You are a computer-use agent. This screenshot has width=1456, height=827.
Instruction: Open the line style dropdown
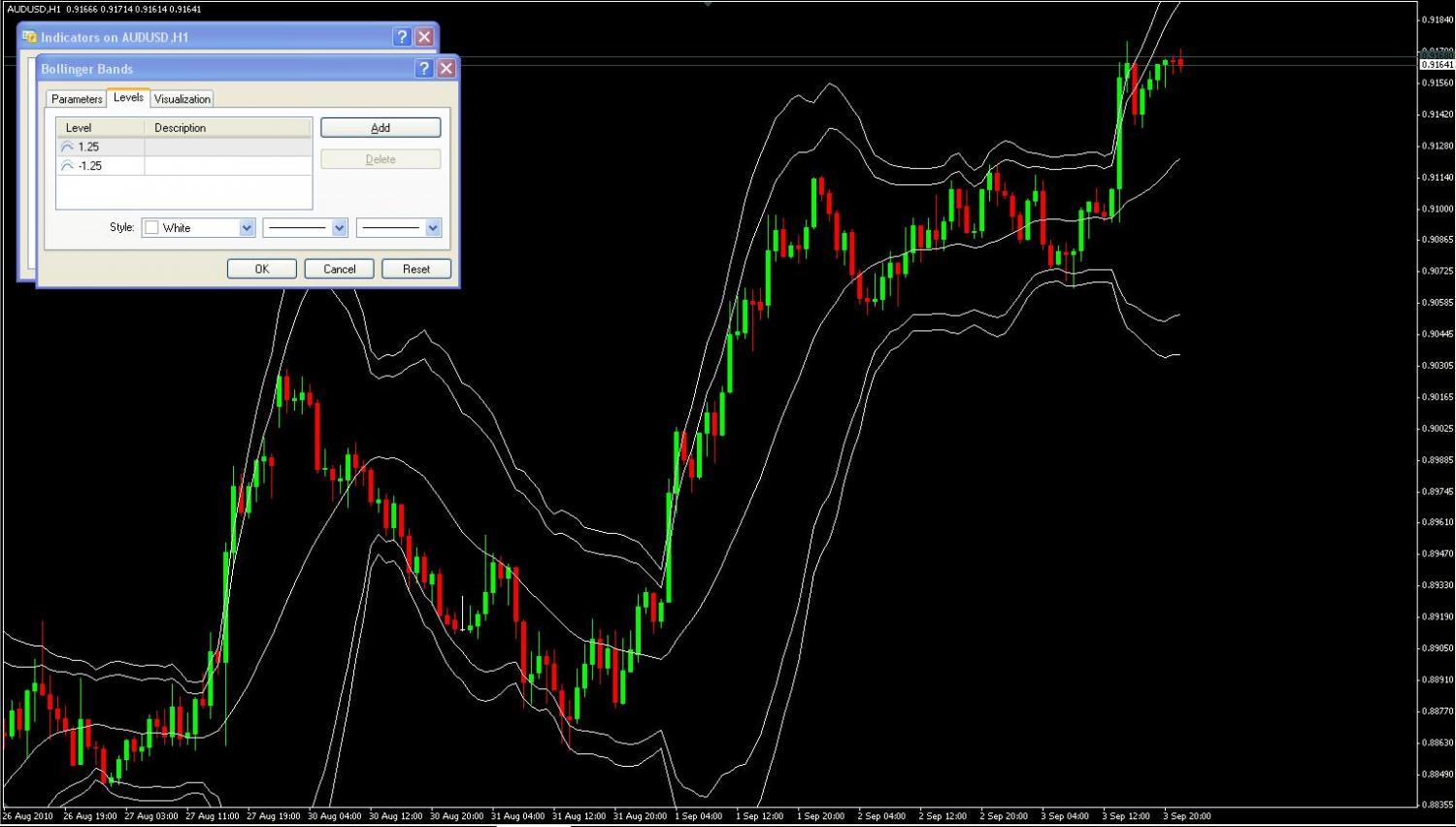(305, 227)
